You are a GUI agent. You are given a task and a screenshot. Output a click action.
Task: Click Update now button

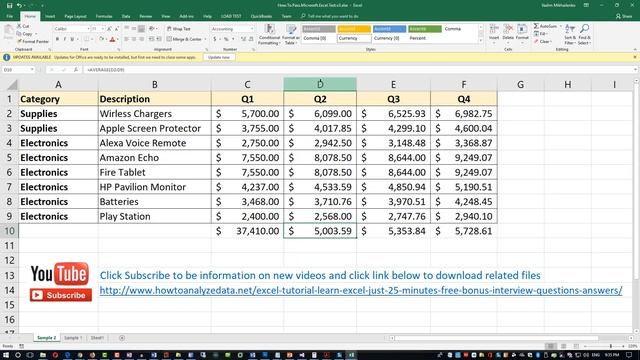[x=219, y=58]
